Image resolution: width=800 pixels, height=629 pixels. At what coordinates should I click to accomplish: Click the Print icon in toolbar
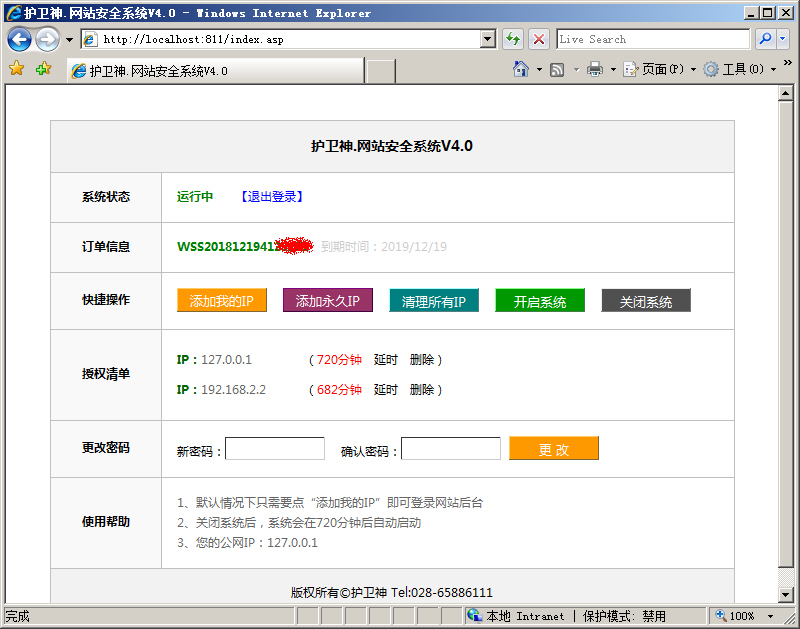click(x=595, y=69)
